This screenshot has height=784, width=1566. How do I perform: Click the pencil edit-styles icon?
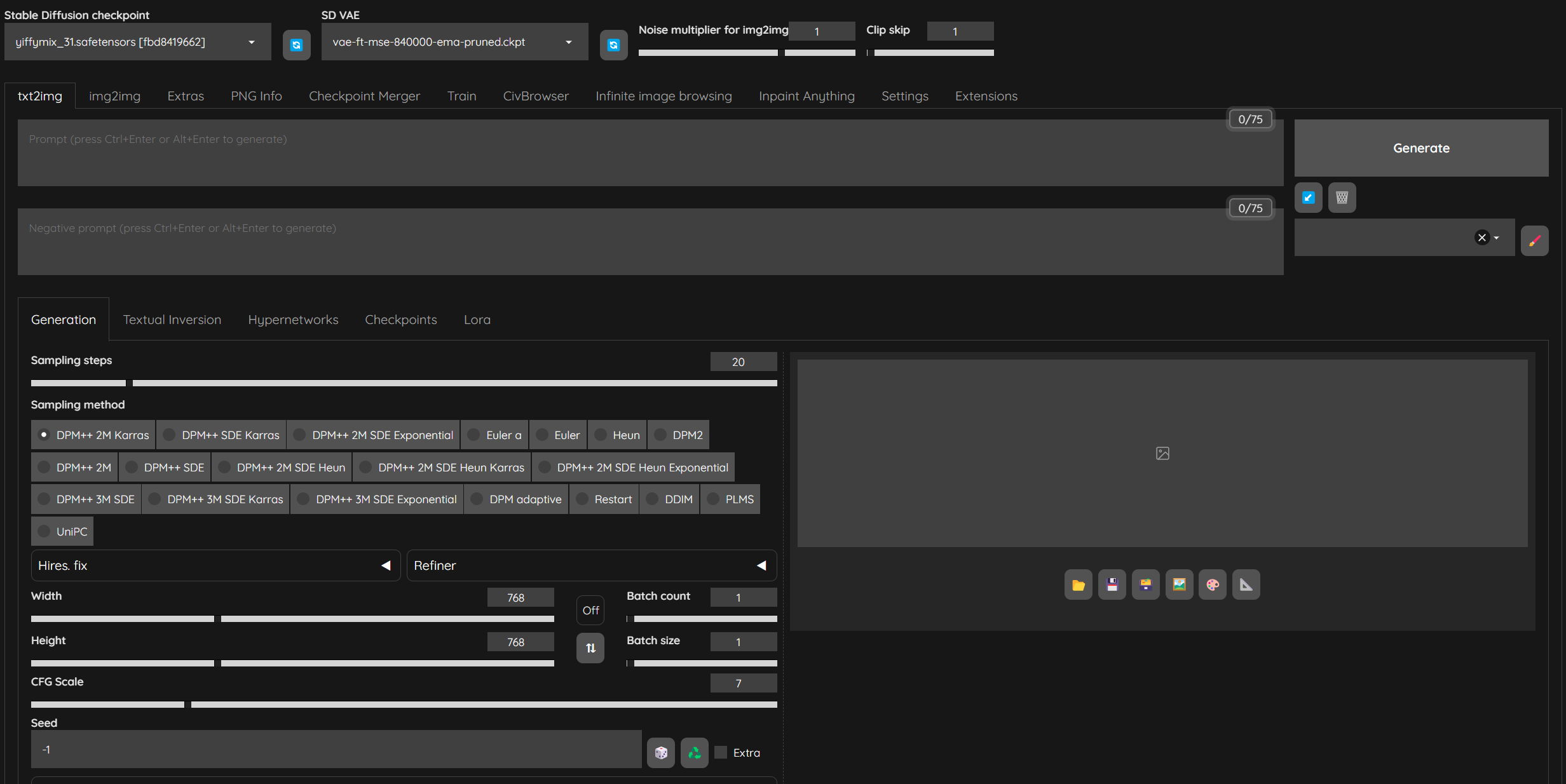pos(1534,241)
